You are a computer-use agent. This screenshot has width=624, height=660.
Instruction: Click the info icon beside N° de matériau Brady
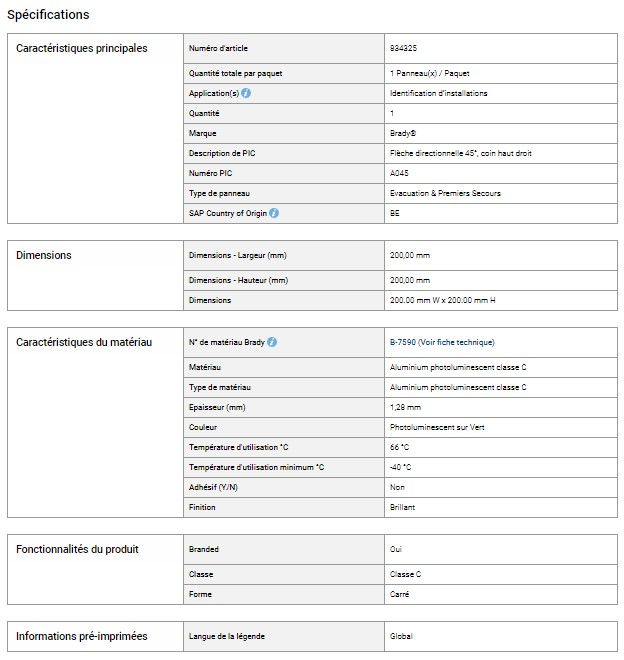272,342
